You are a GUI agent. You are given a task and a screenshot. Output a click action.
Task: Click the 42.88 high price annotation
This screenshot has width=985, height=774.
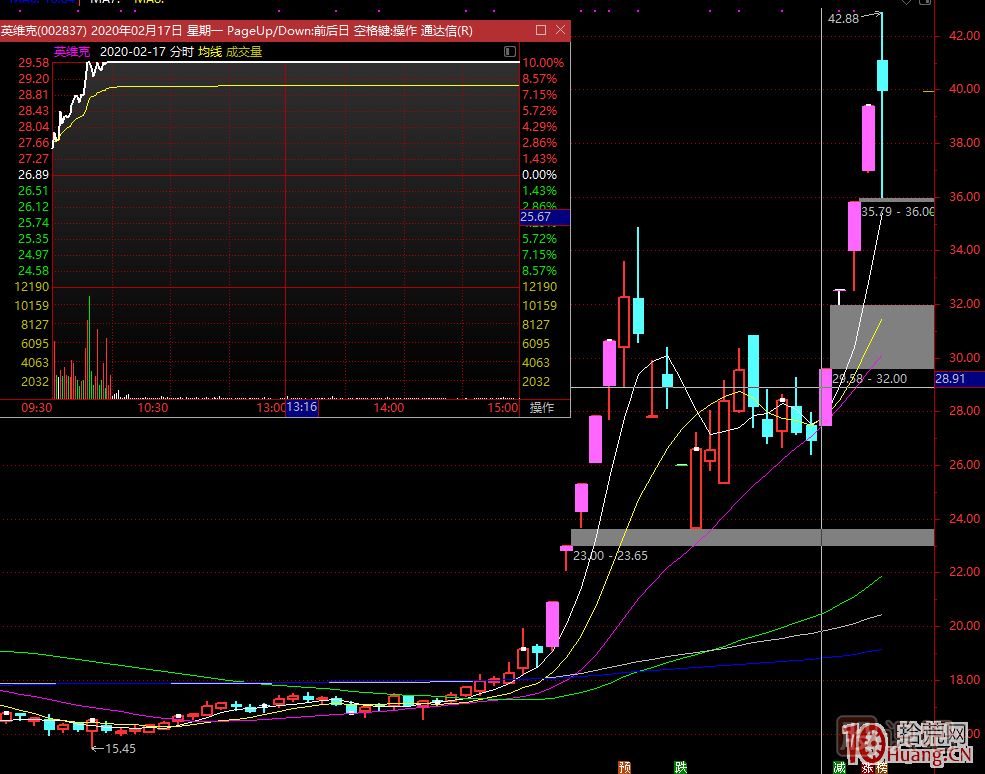point(842,18)
